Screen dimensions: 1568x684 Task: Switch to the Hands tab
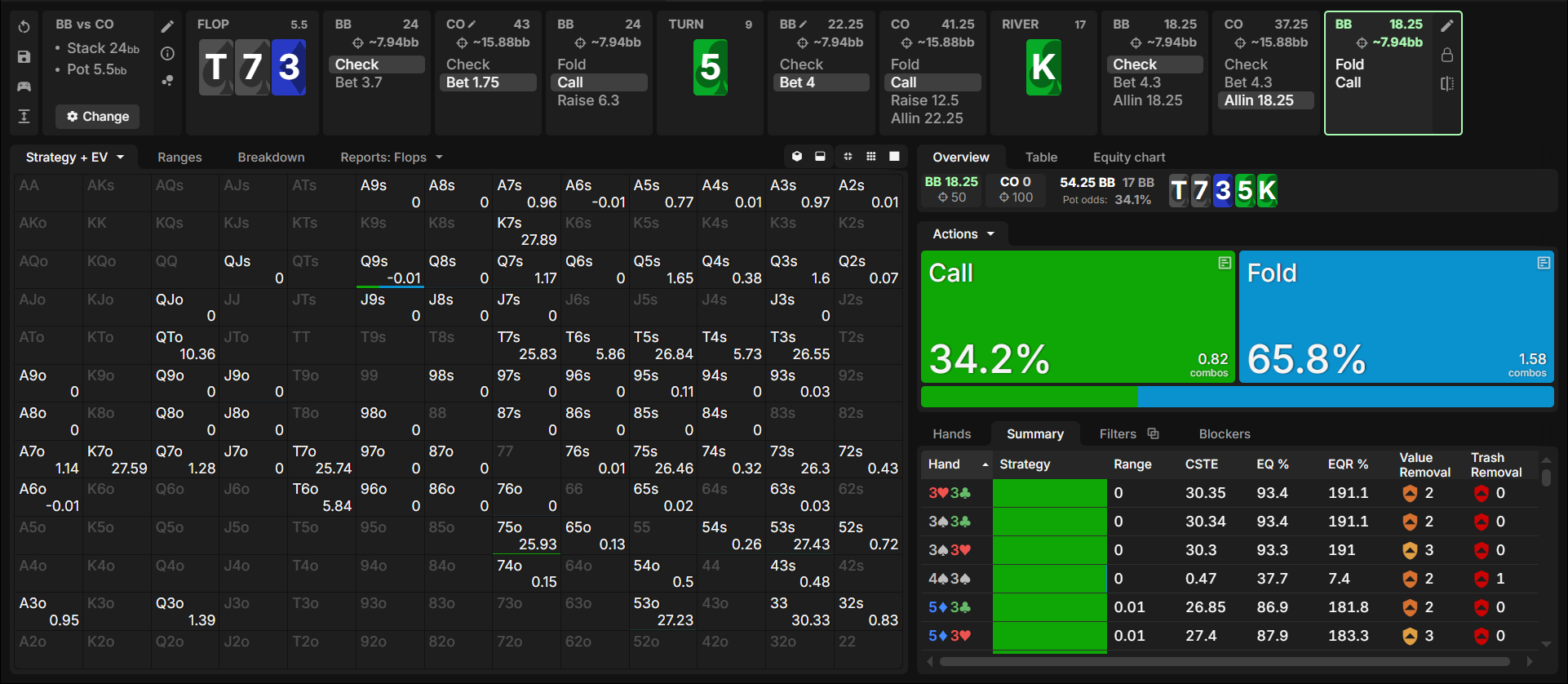click(952, 434)
